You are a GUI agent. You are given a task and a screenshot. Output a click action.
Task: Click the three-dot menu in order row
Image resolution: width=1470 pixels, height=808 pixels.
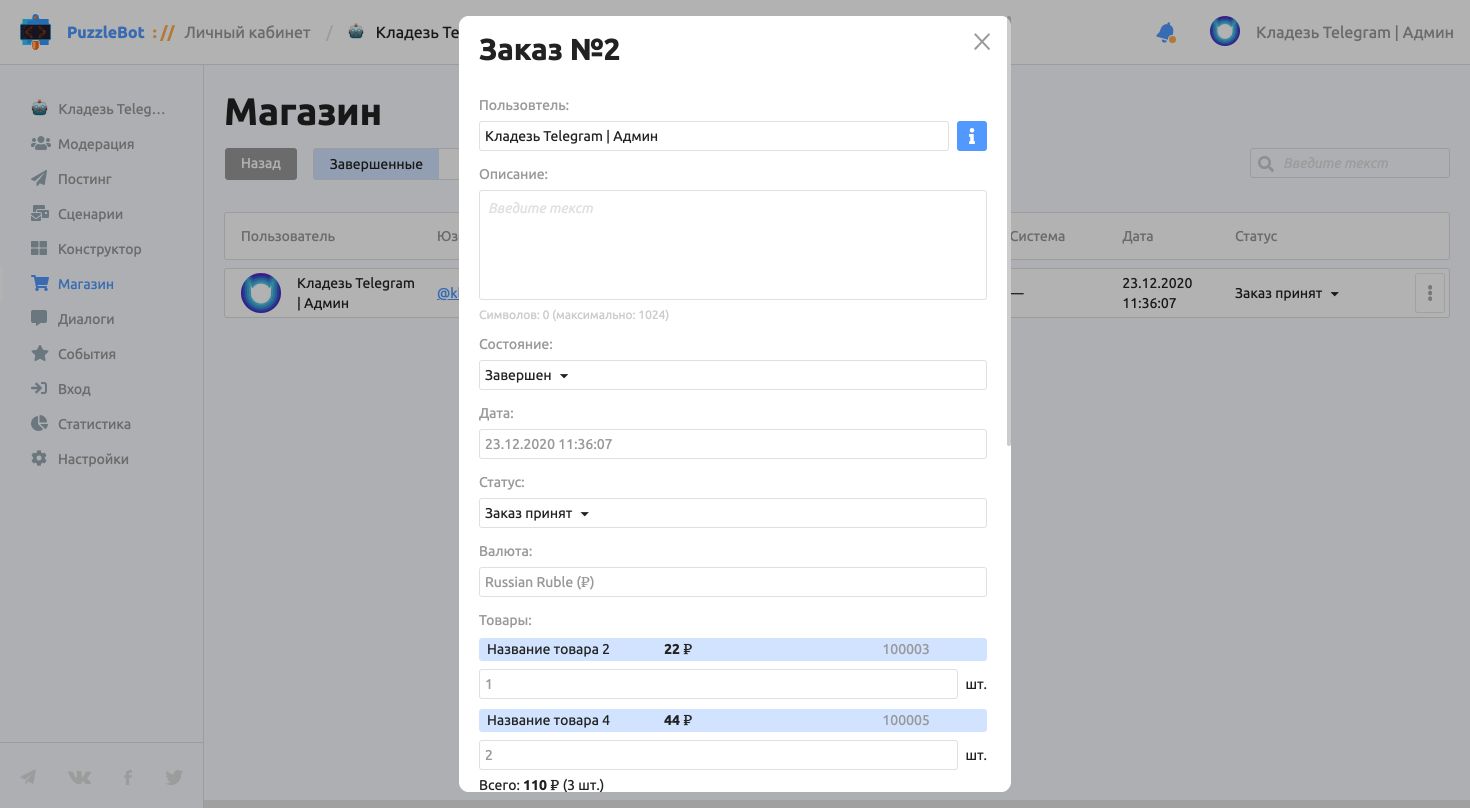1430,294
